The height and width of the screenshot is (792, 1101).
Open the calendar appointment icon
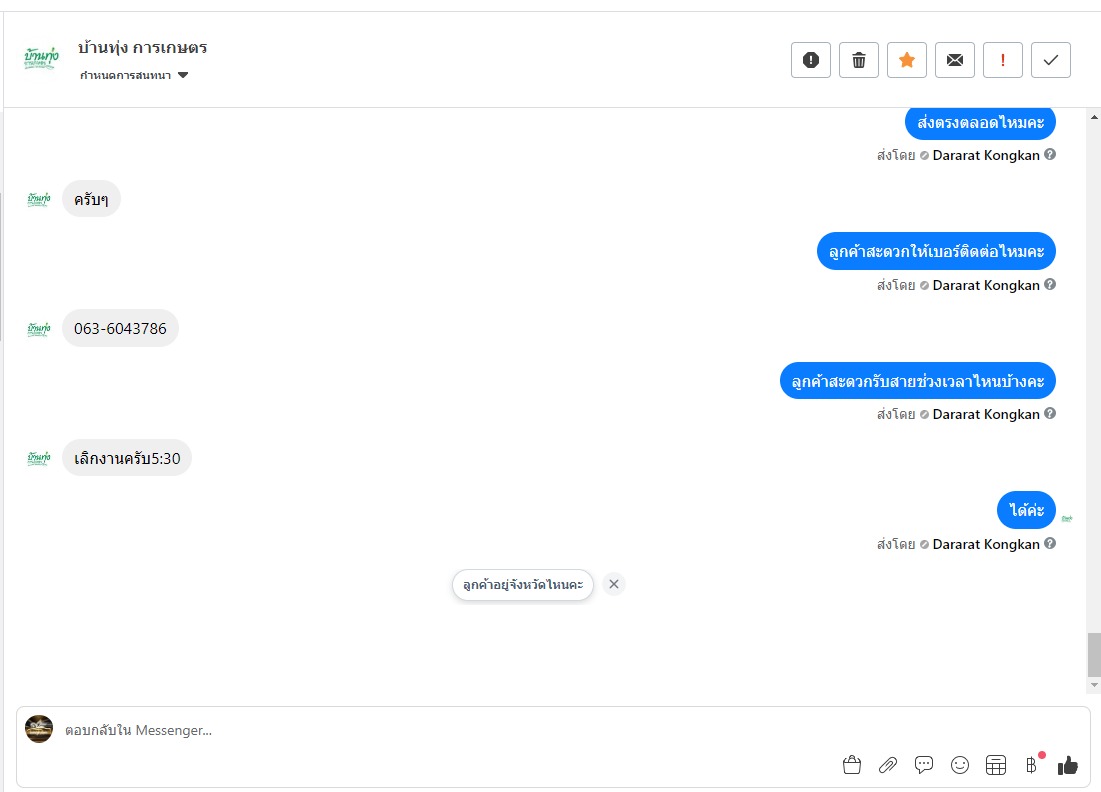[x=996, y=765]
